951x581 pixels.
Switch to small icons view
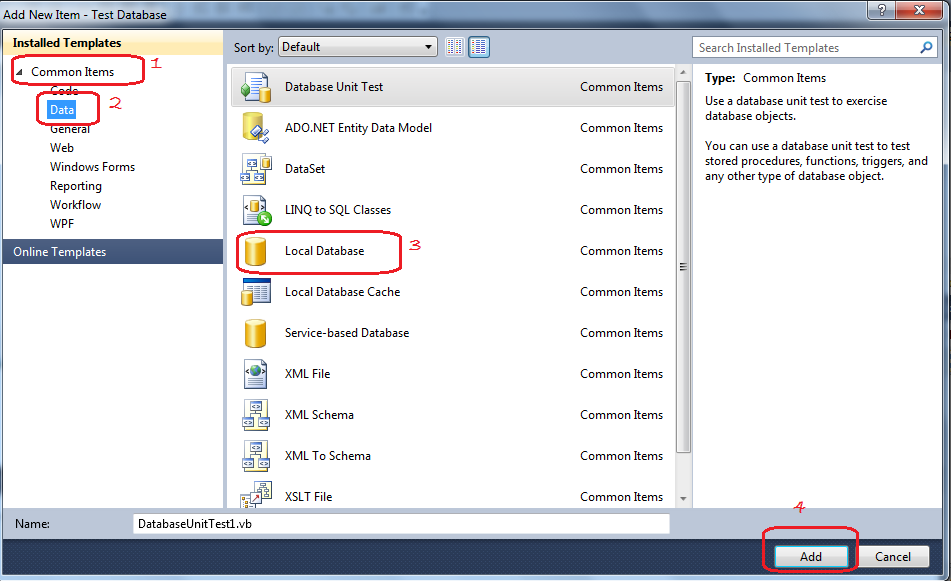[x=455, y=47]
